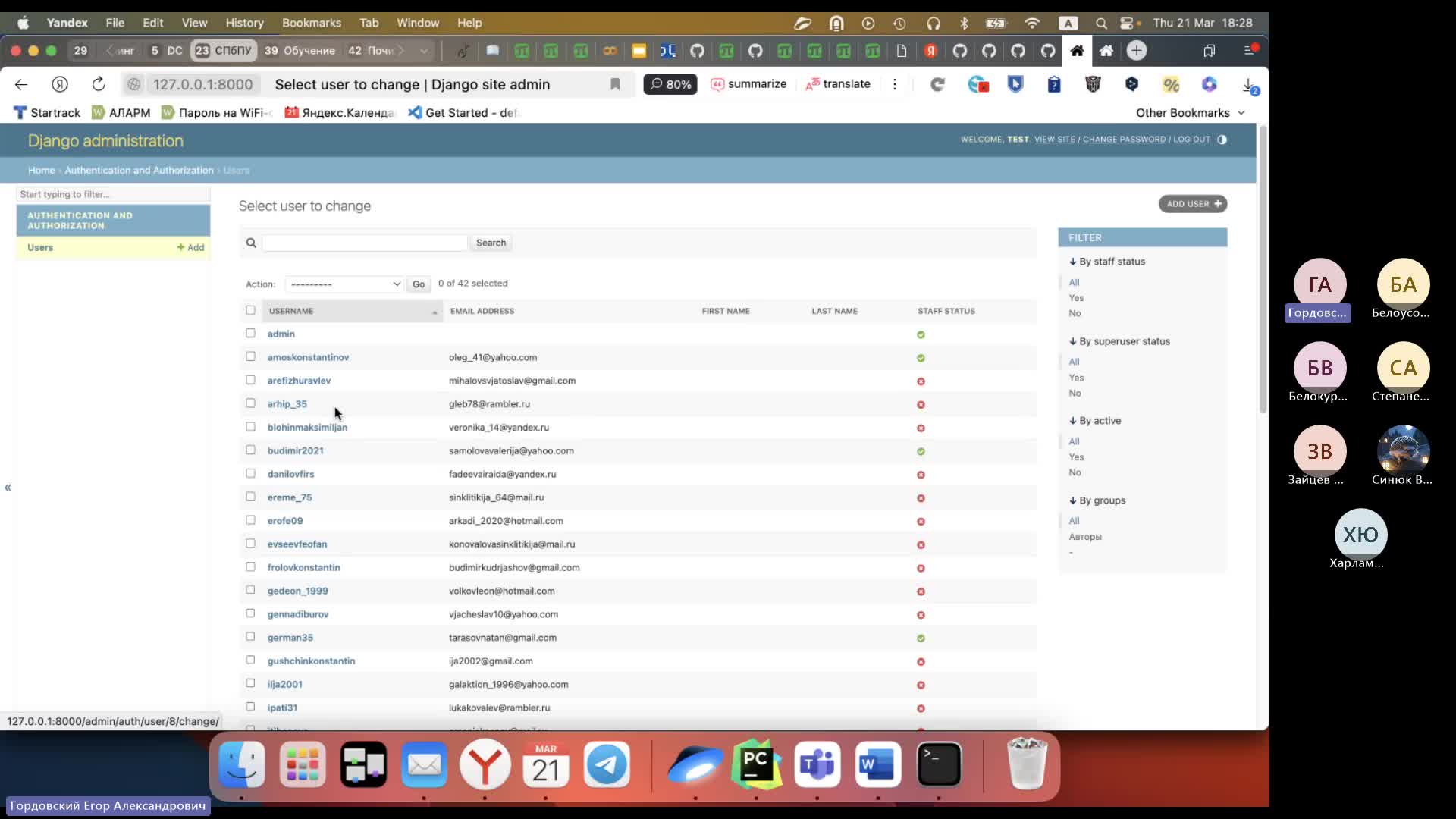The height and width of the screenshot is (819, 1456).
Task: Toggle the Django admin theme icon
Action: pos(1222,140)
